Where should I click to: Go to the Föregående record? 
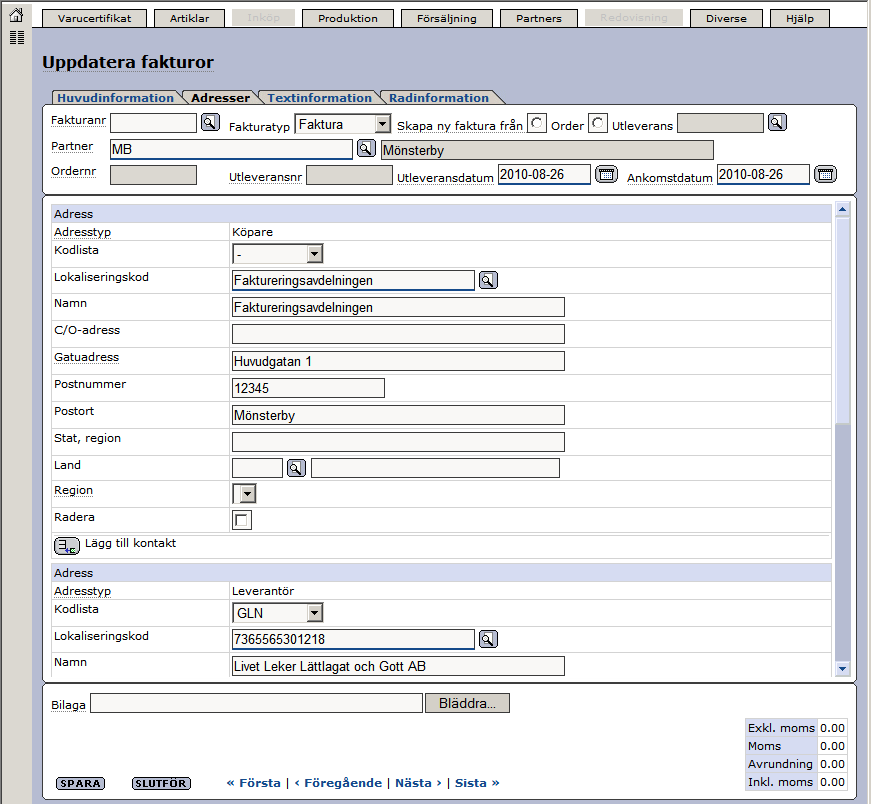(338, 783)
